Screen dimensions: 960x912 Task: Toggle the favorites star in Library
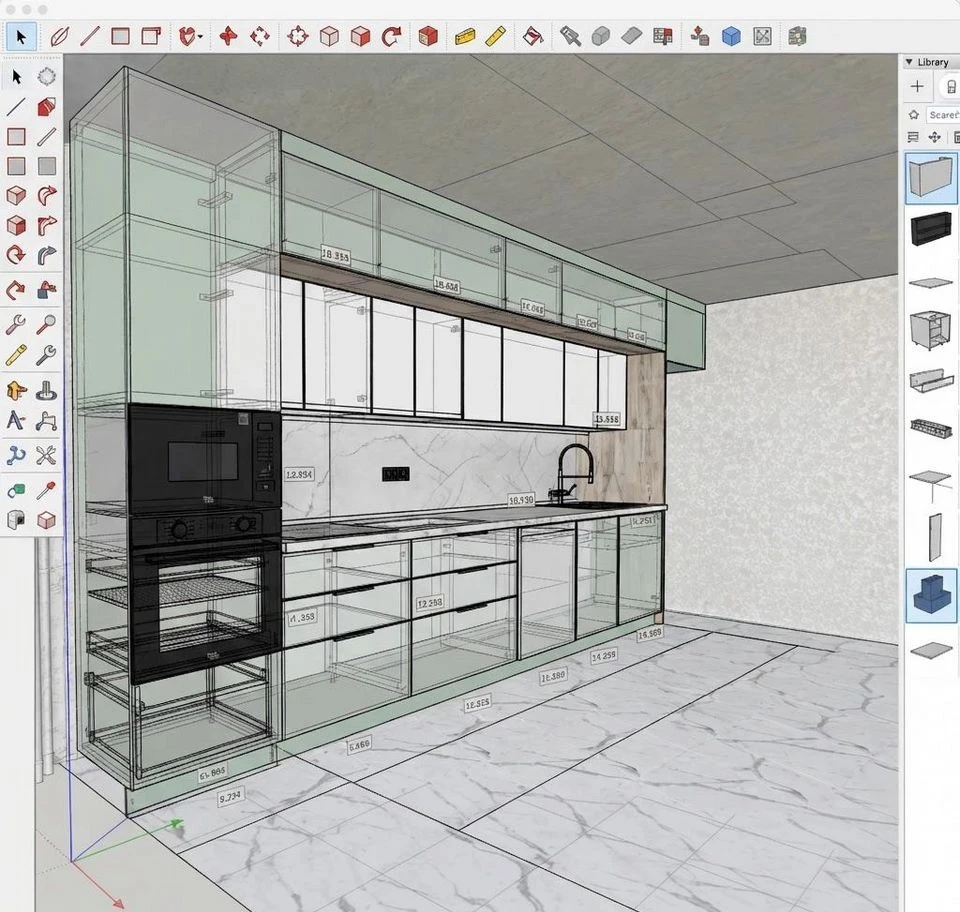[914, 114]
